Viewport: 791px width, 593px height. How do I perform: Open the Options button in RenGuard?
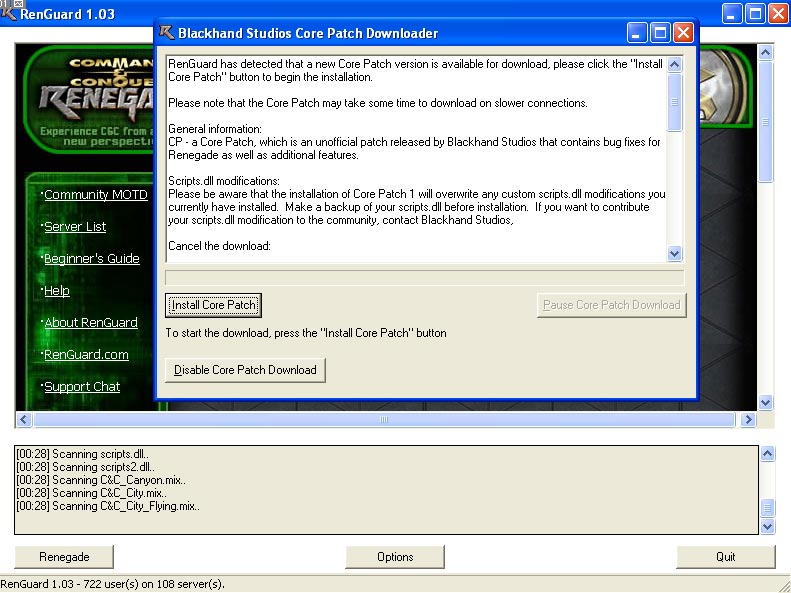395,557
